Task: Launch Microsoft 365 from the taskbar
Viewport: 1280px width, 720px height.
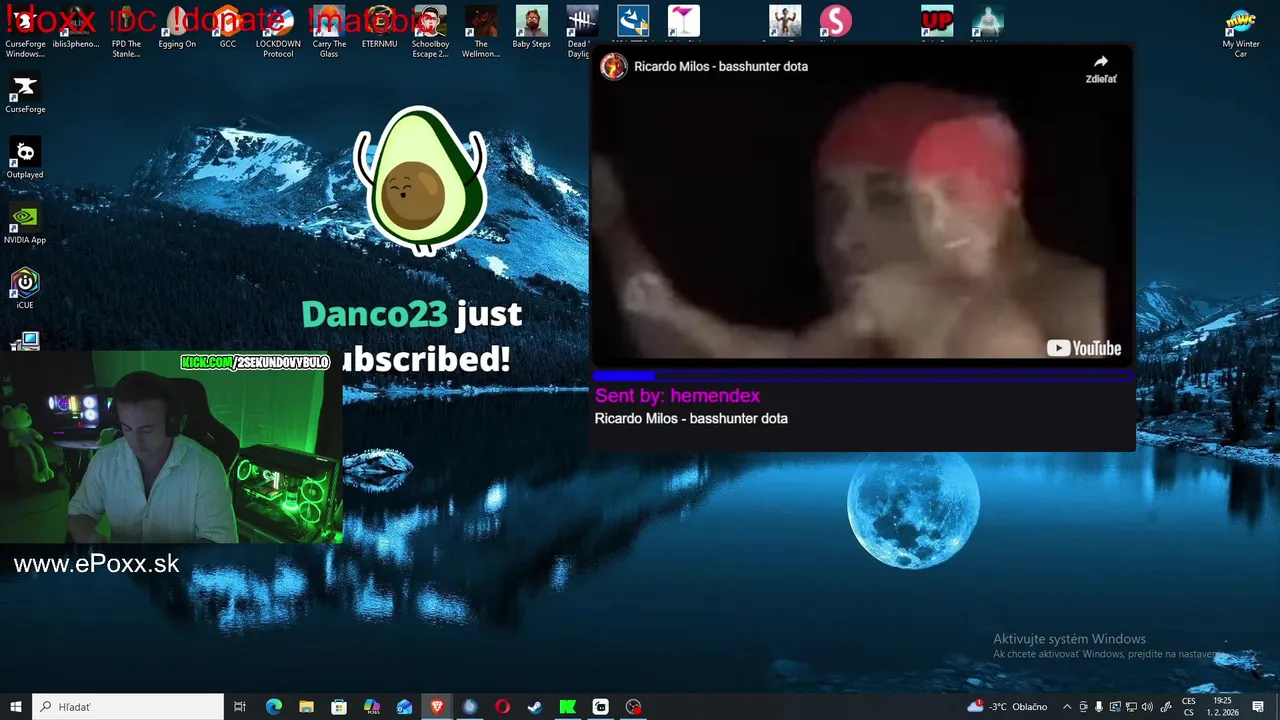Action: click(x=371, y=707)
